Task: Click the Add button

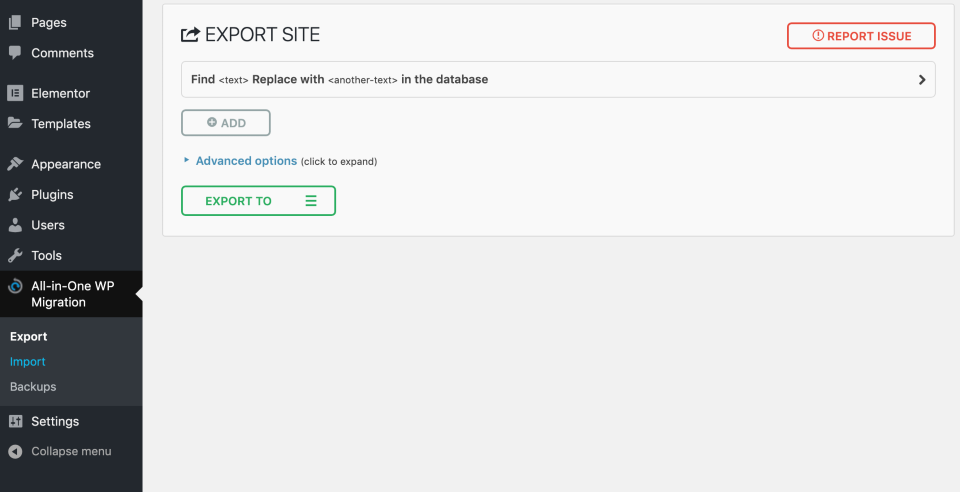Action: [226, 122]
